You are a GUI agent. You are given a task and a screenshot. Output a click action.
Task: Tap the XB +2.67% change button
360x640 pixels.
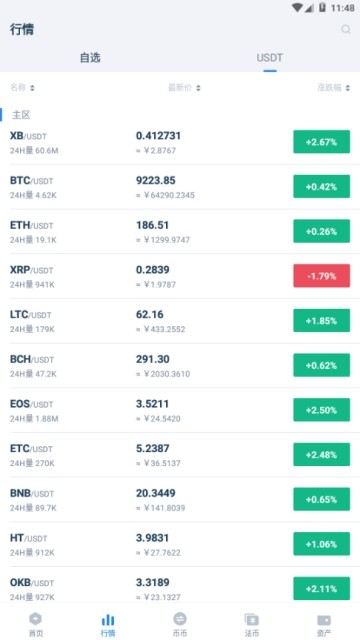click(x=322, y=142)
